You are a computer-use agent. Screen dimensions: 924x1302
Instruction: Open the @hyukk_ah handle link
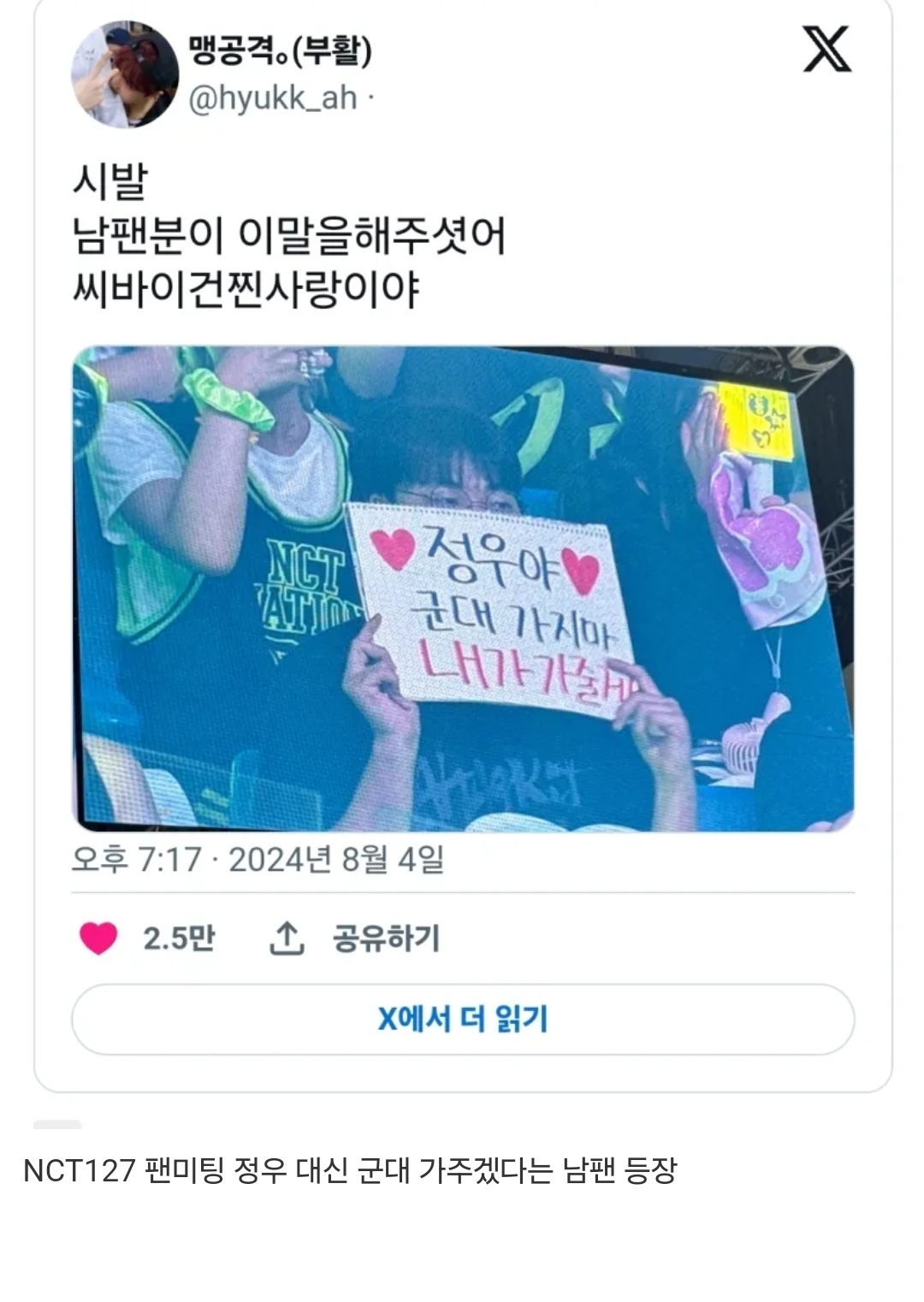click(x=272, y=98)
